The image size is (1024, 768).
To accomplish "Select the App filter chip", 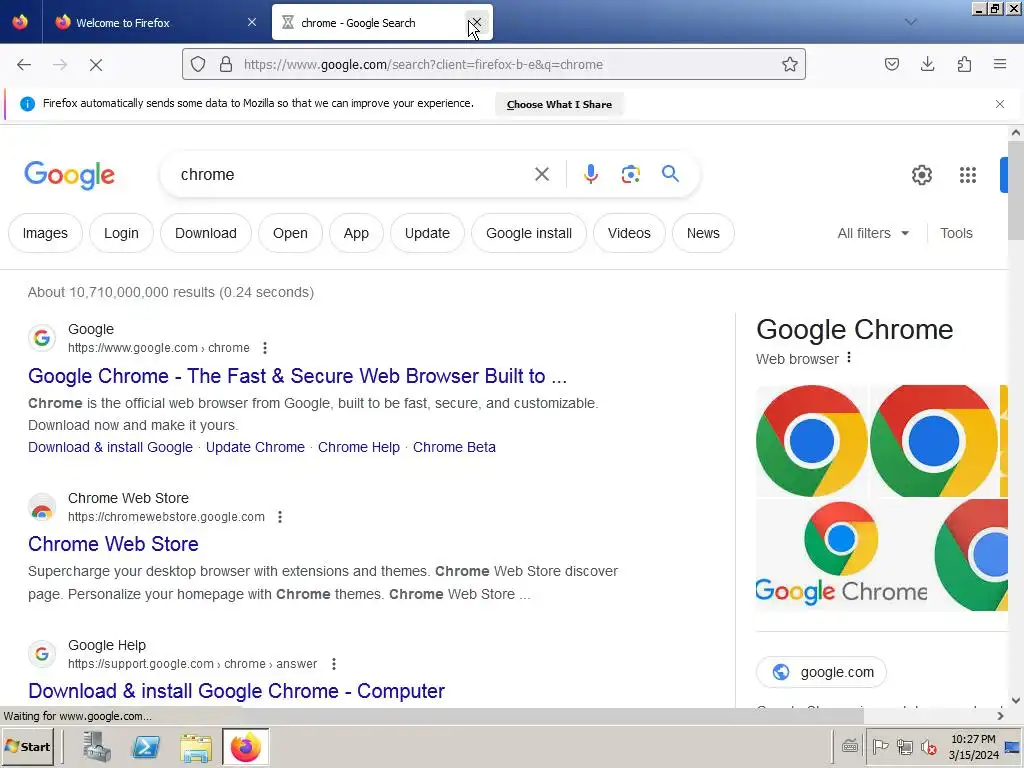I will point(356,233).
